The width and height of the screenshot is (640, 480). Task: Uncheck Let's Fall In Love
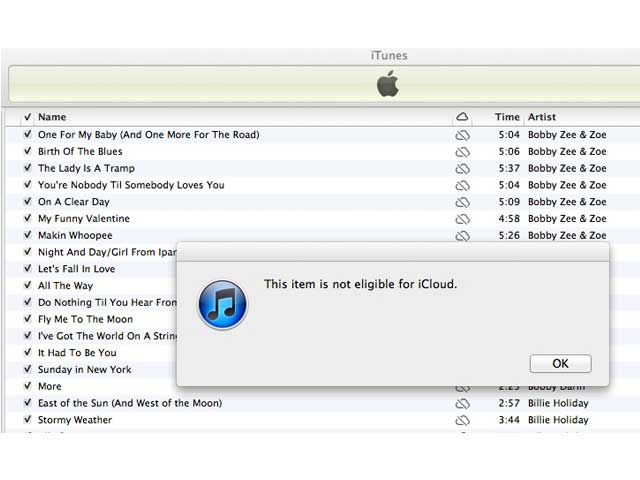pyautogui.click(x=27, y=268)
